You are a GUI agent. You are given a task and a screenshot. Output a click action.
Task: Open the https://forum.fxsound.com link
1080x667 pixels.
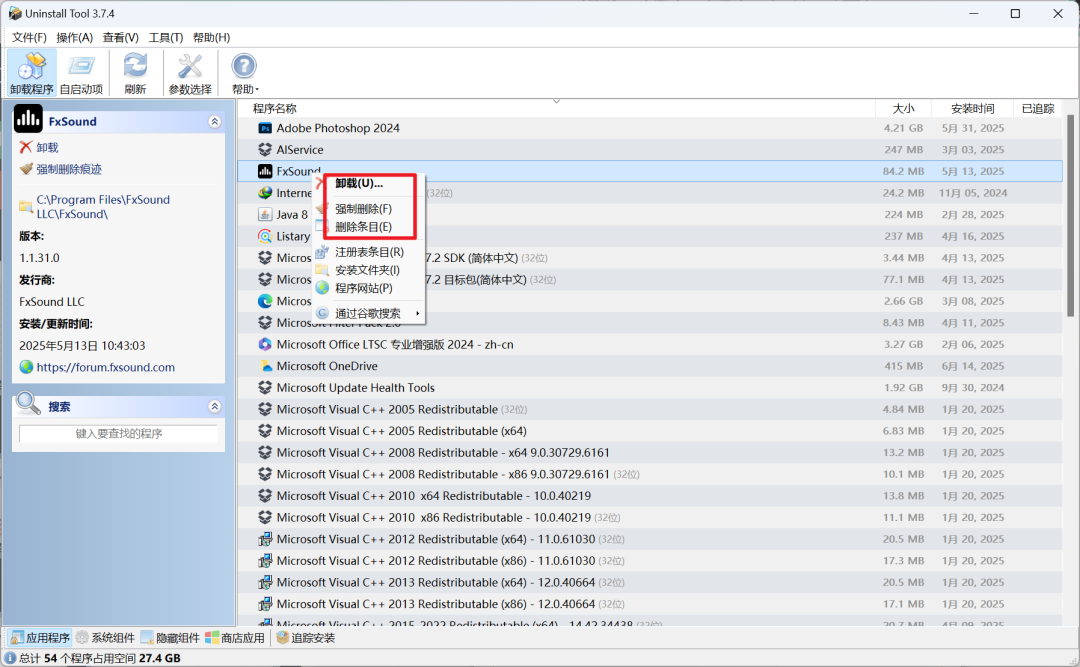pos(105,367)
